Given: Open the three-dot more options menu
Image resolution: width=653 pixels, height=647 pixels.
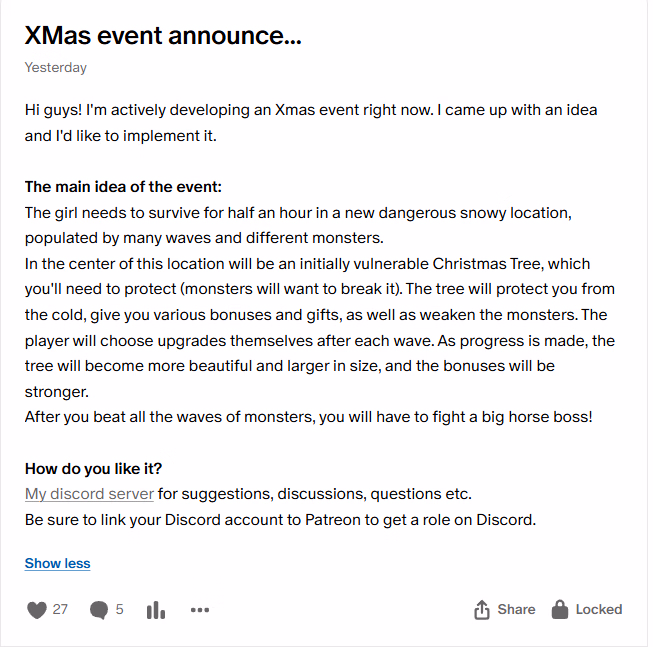Looking at the screenshot, I should (200, 610).
